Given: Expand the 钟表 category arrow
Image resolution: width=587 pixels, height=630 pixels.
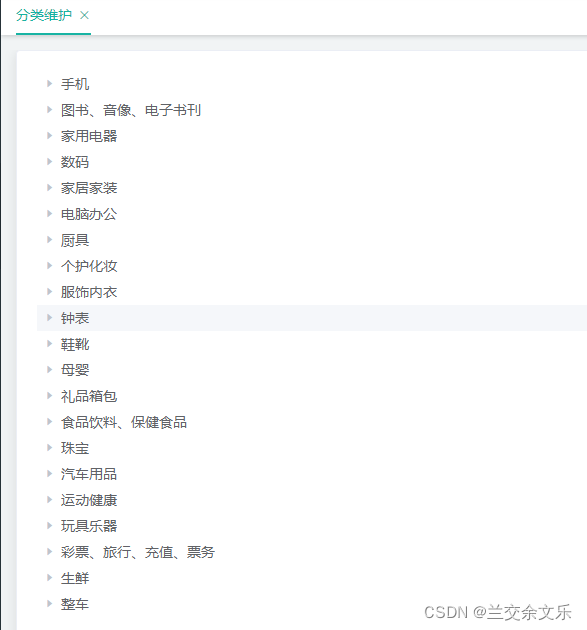Looking at the screenshot, I should click(x=49, y=318).
